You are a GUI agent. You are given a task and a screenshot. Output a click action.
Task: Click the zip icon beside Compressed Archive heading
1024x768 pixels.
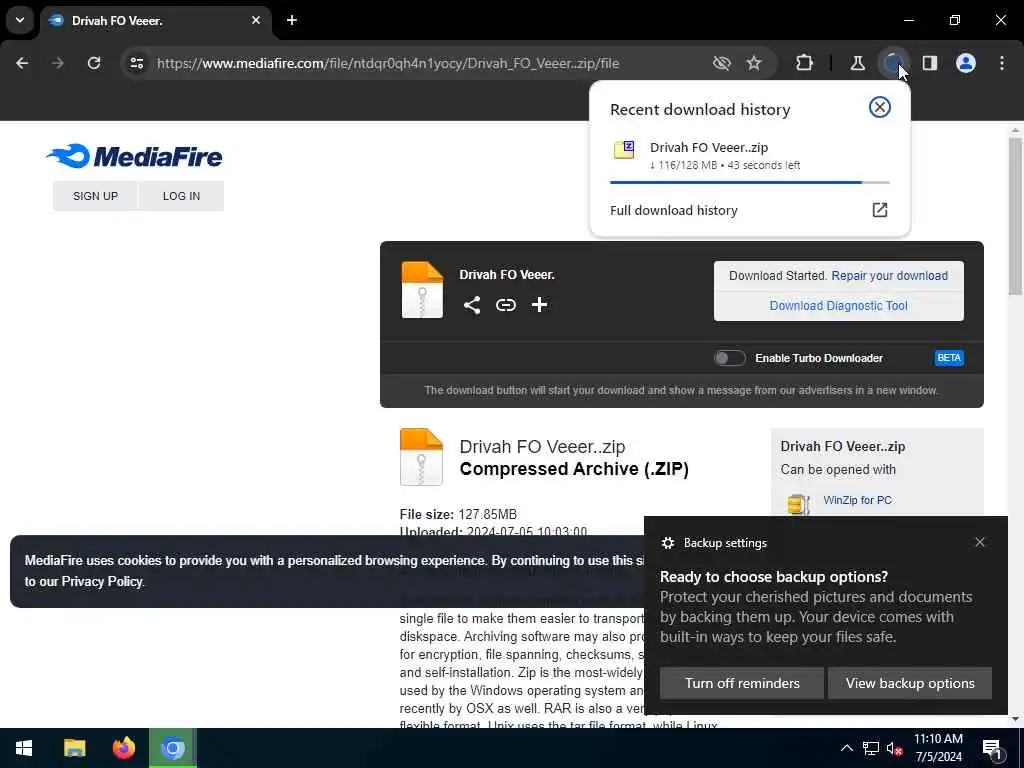tap(421, 457)
